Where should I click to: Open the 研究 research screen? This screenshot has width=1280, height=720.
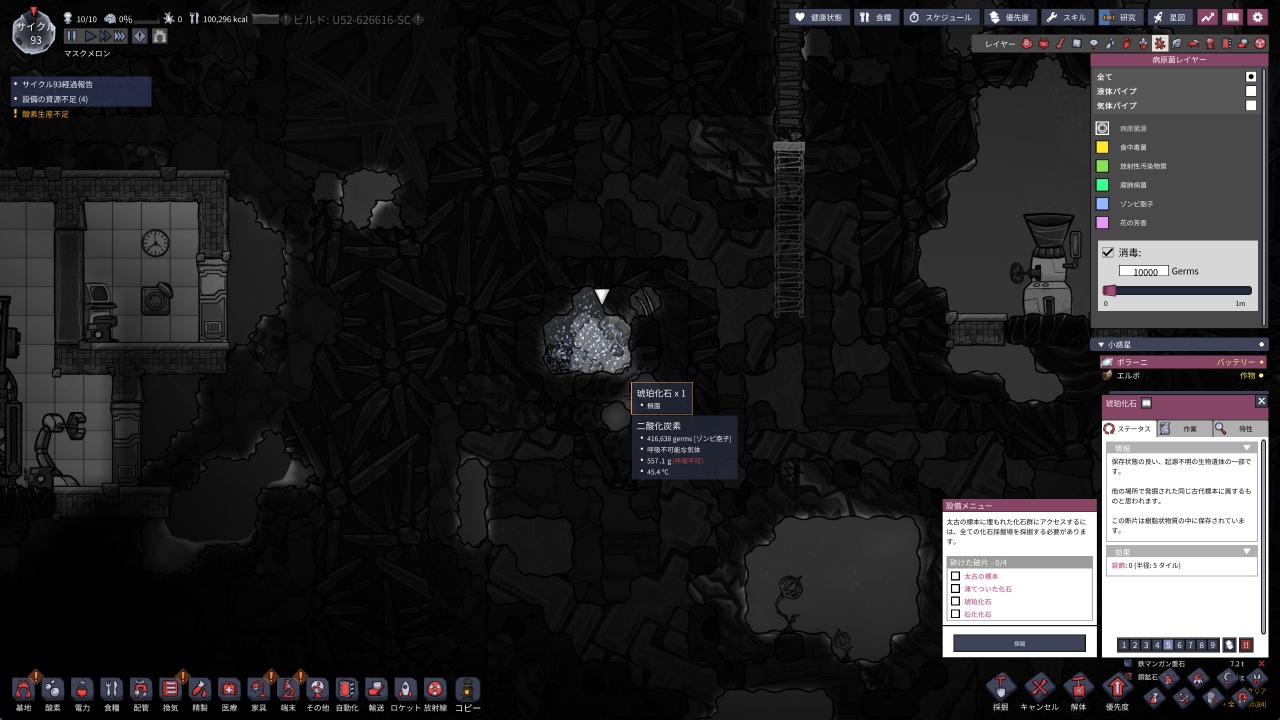tap(1119, 17)
